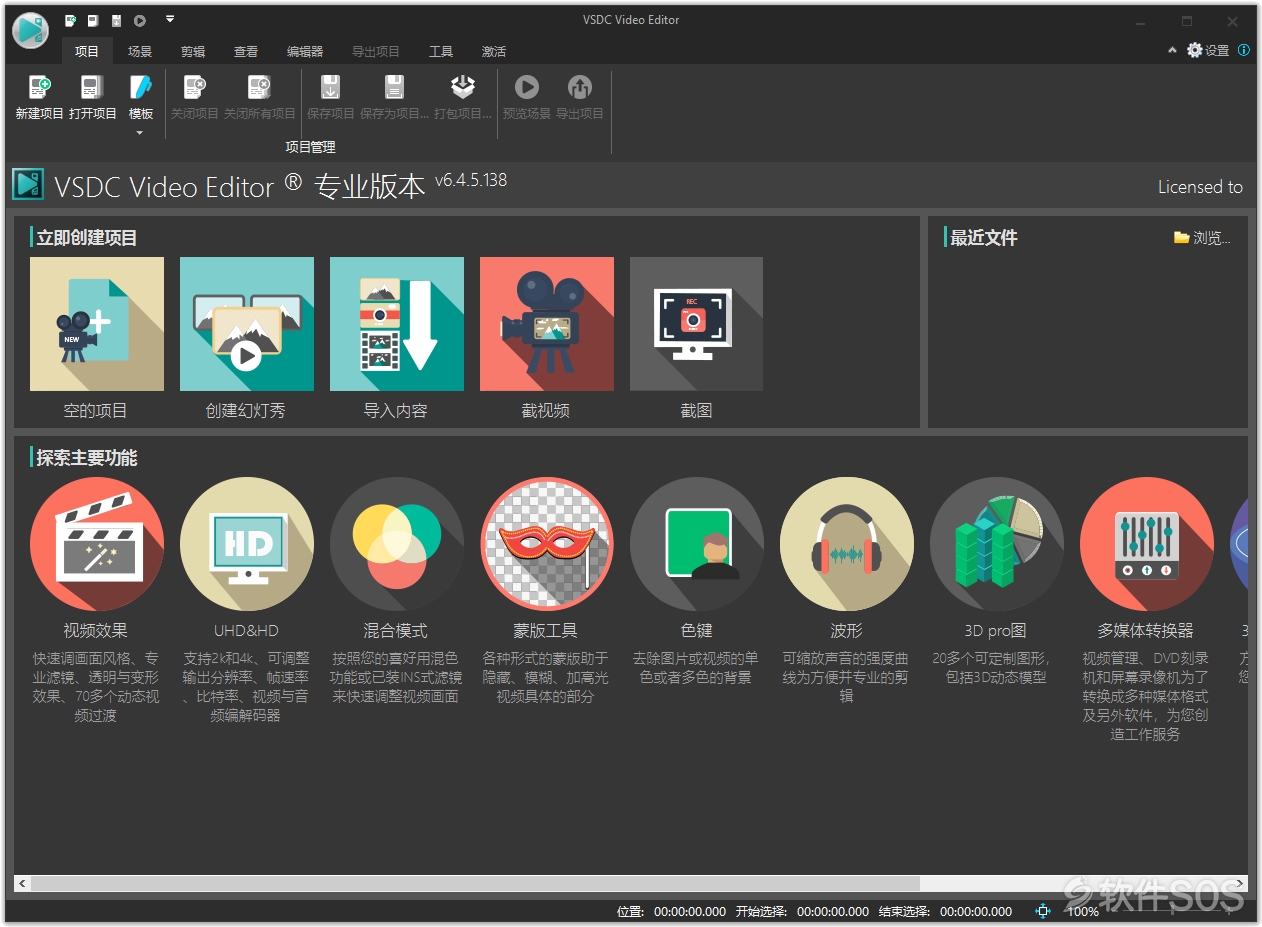Click the 导出项目 ribbon tab

point(376,51)
